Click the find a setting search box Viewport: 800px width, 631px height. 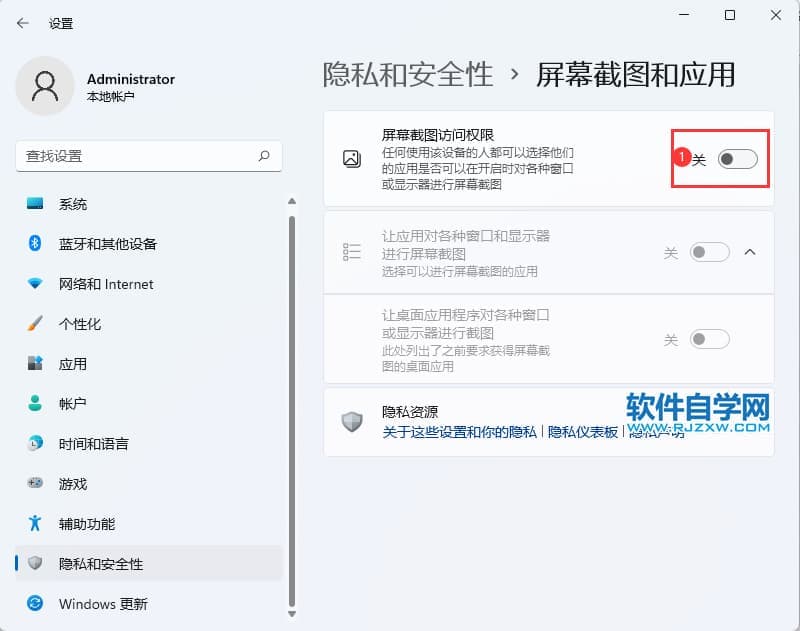pyautogui.click(x=135, y=156)
